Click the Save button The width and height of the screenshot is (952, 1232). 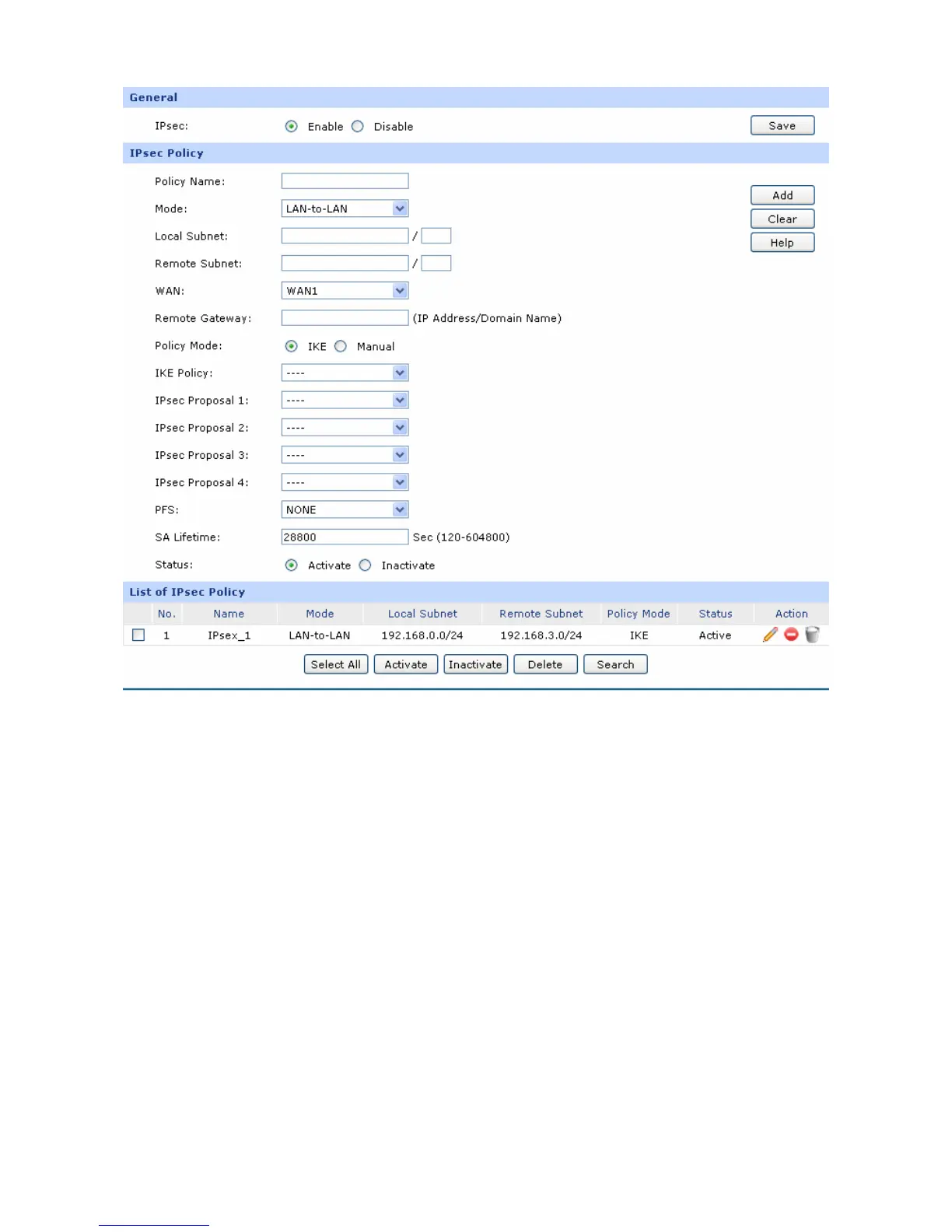coord(782,125)
